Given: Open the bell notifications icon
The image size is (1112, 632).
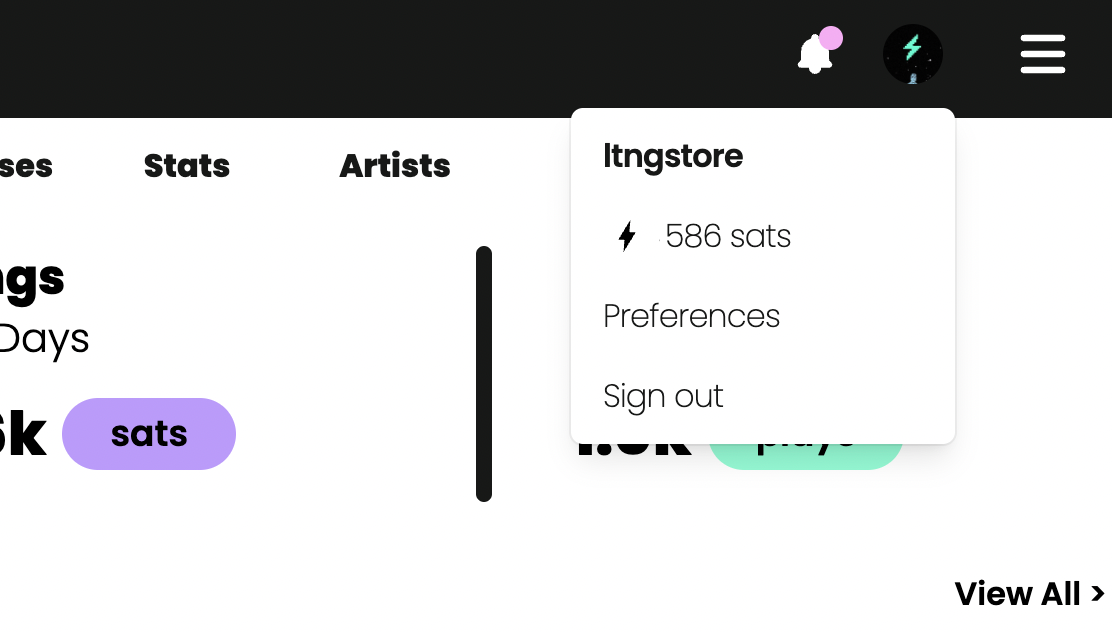Looking at the screenshot, I should 814,54.
